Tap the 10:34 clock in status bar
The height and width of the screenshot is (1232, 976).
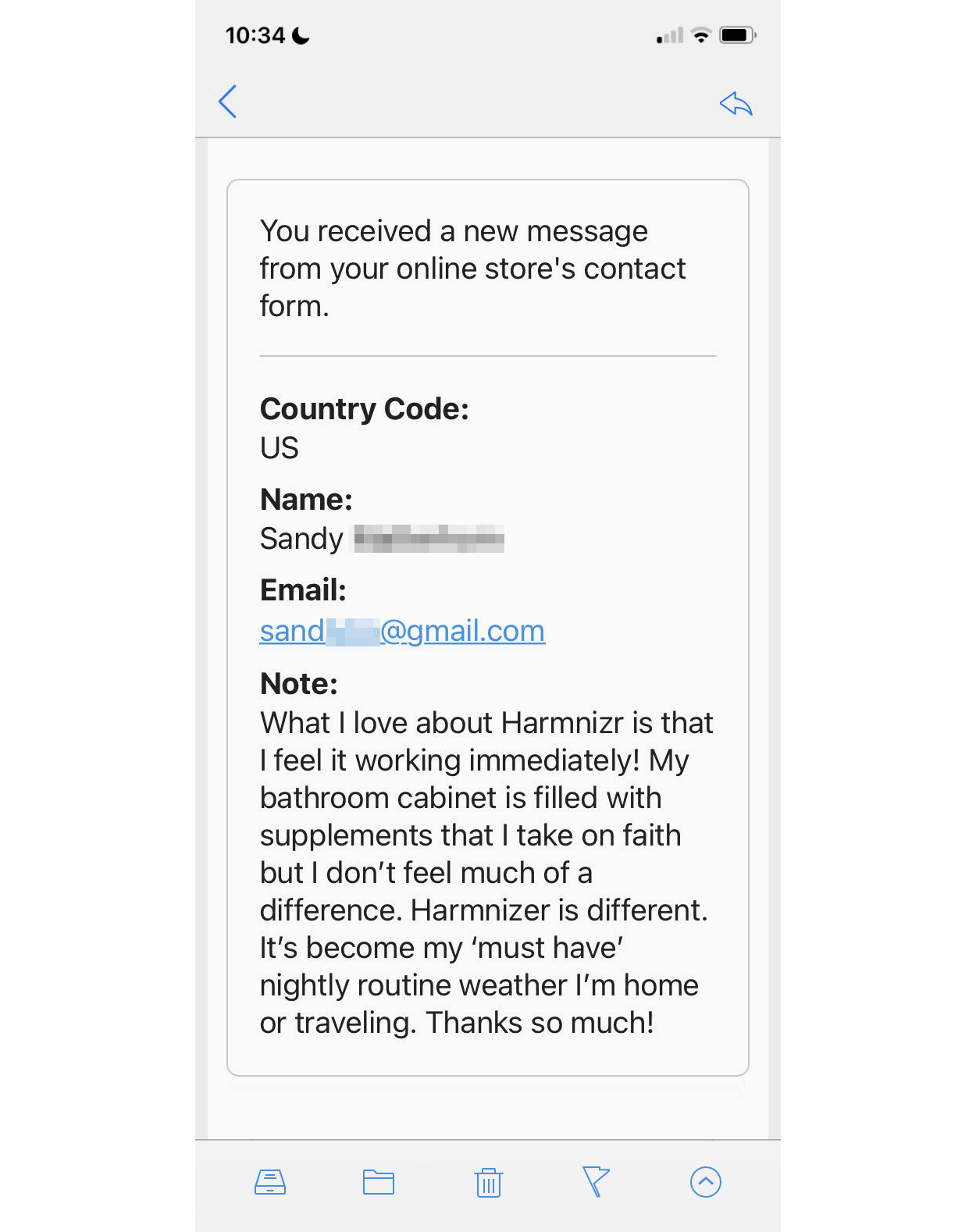255,36
